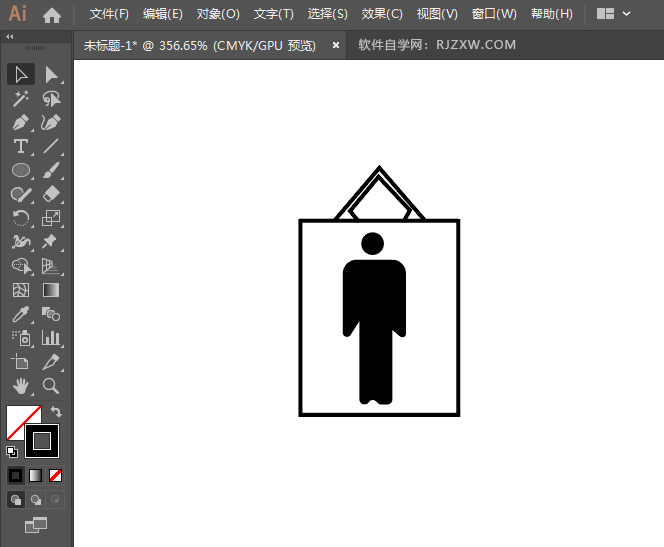Screen dimensions: 664x547
Task: Choose the Hand tool
Action: coord(21,386)
